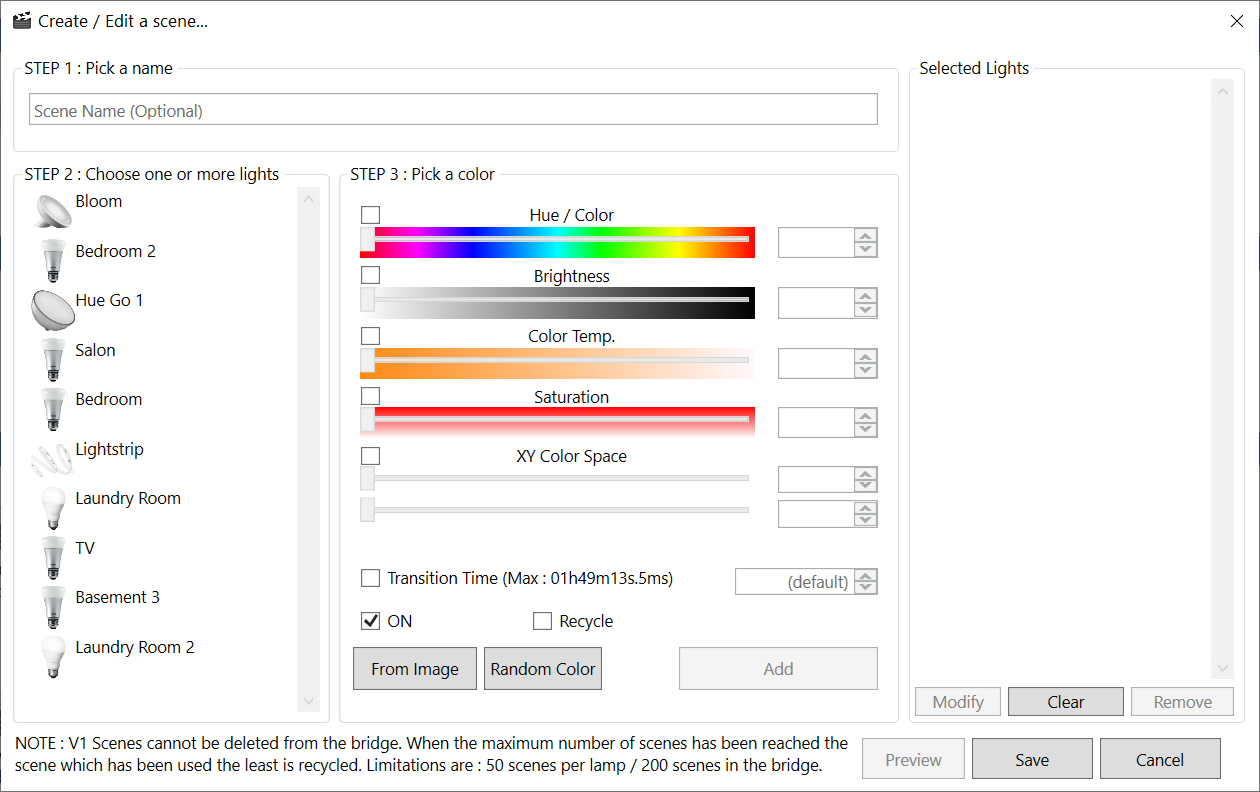Choose the Lightstrip icon in the light list

(x=53, y=458)
